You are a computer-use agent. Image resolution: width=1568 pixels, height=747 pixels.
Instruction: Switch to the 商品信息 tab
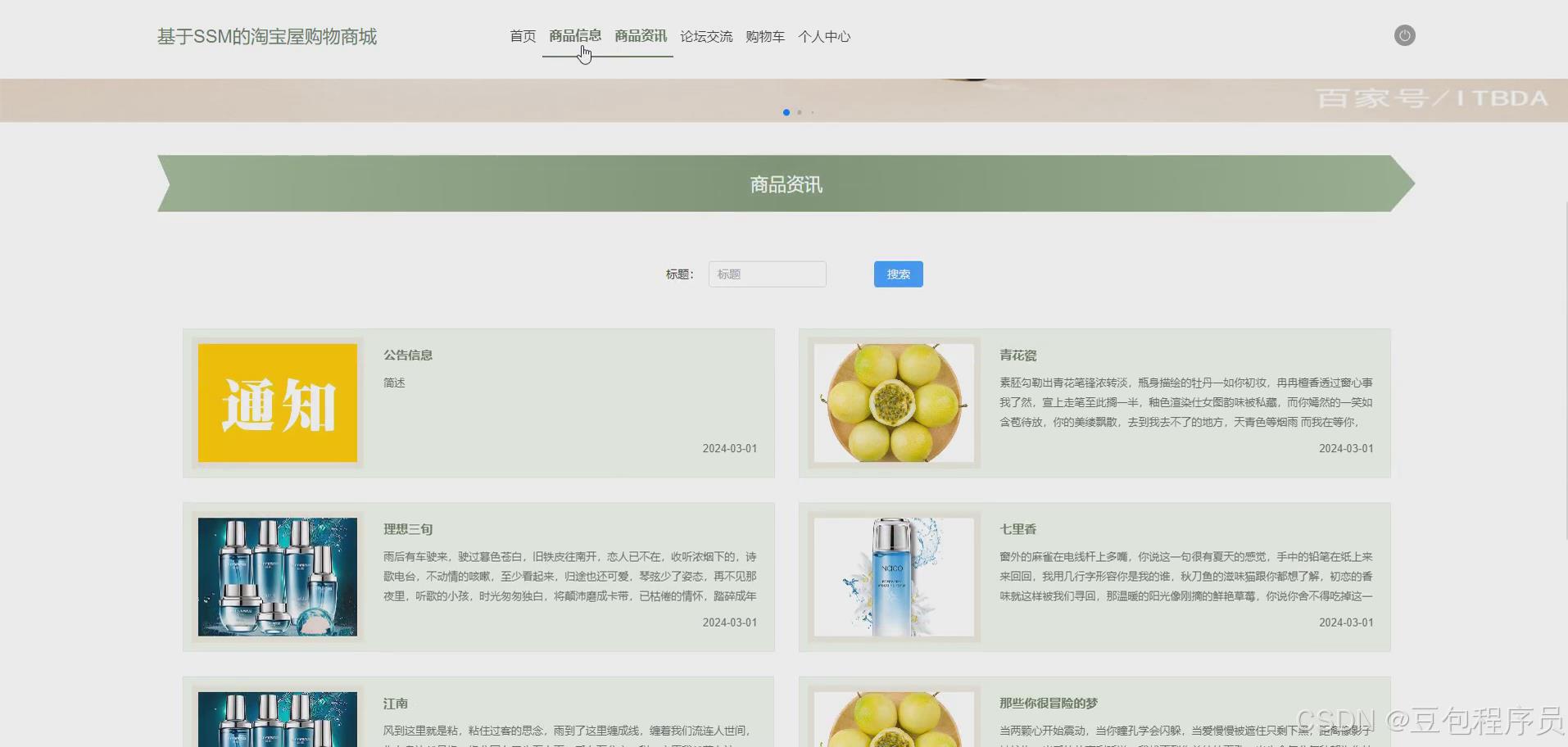[574, 36]
